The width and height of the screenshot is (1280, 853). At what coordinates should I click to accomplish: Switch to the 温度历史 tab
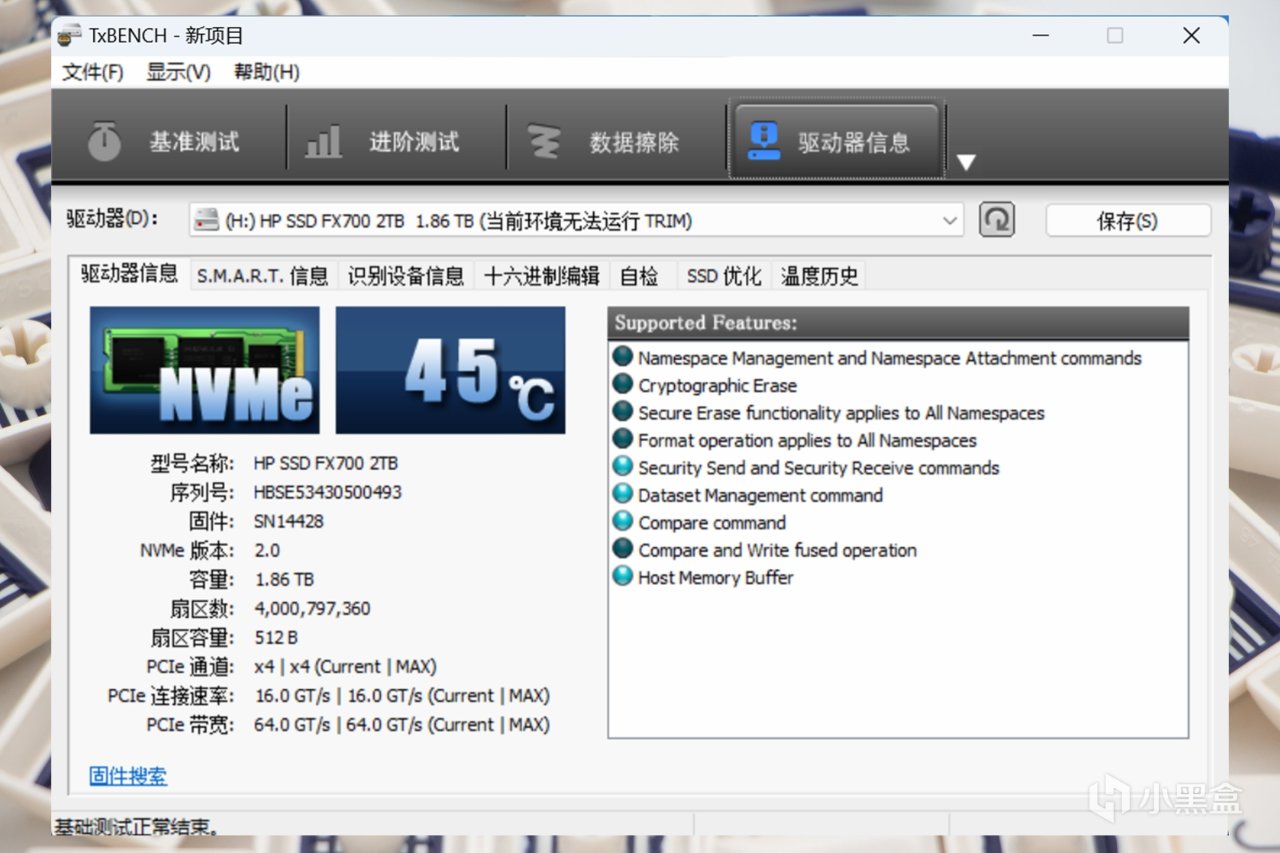coord(820,276)
